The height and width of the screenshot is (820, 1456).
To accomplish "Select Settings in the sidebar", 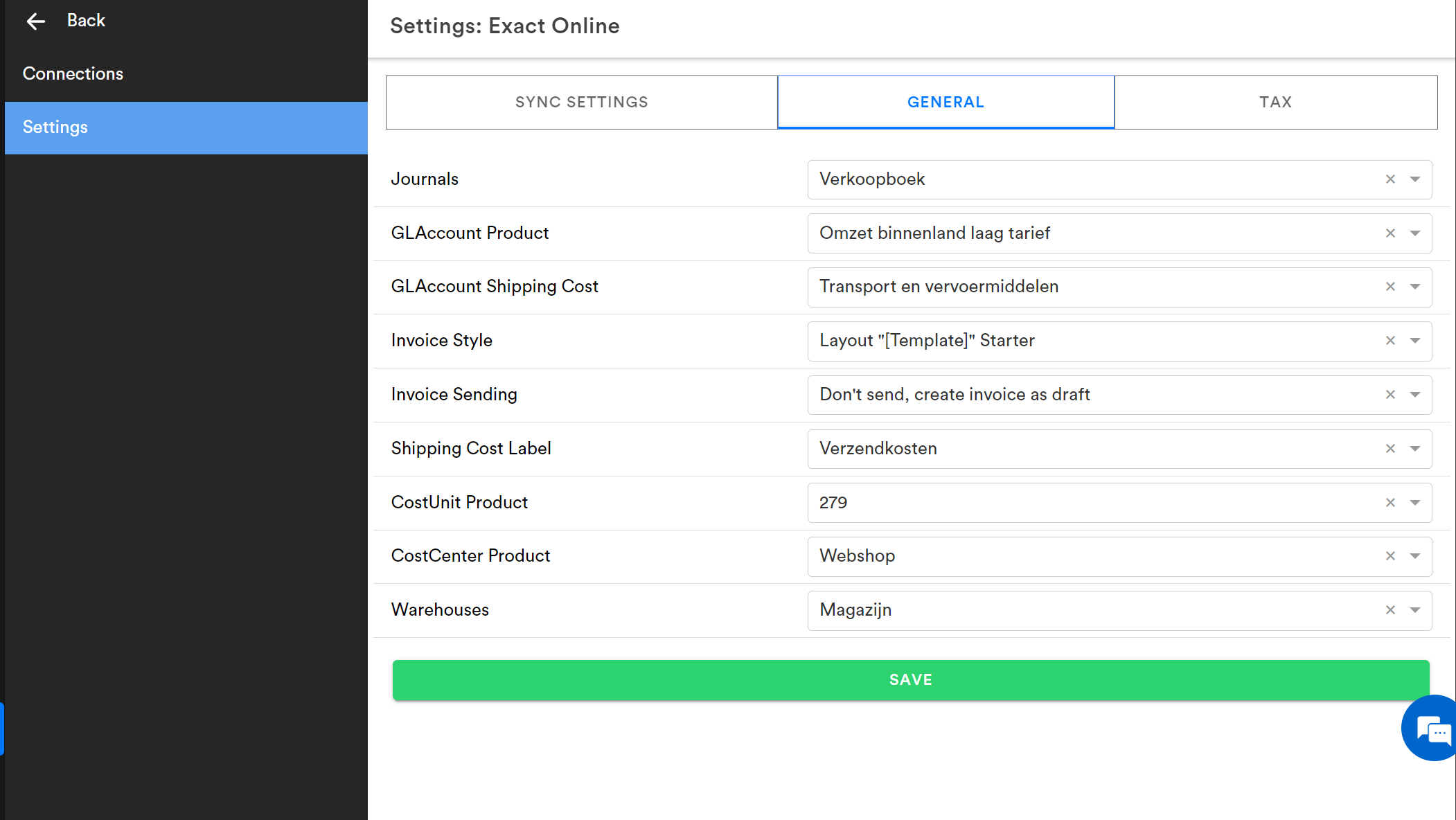I will tap(186, 127).
